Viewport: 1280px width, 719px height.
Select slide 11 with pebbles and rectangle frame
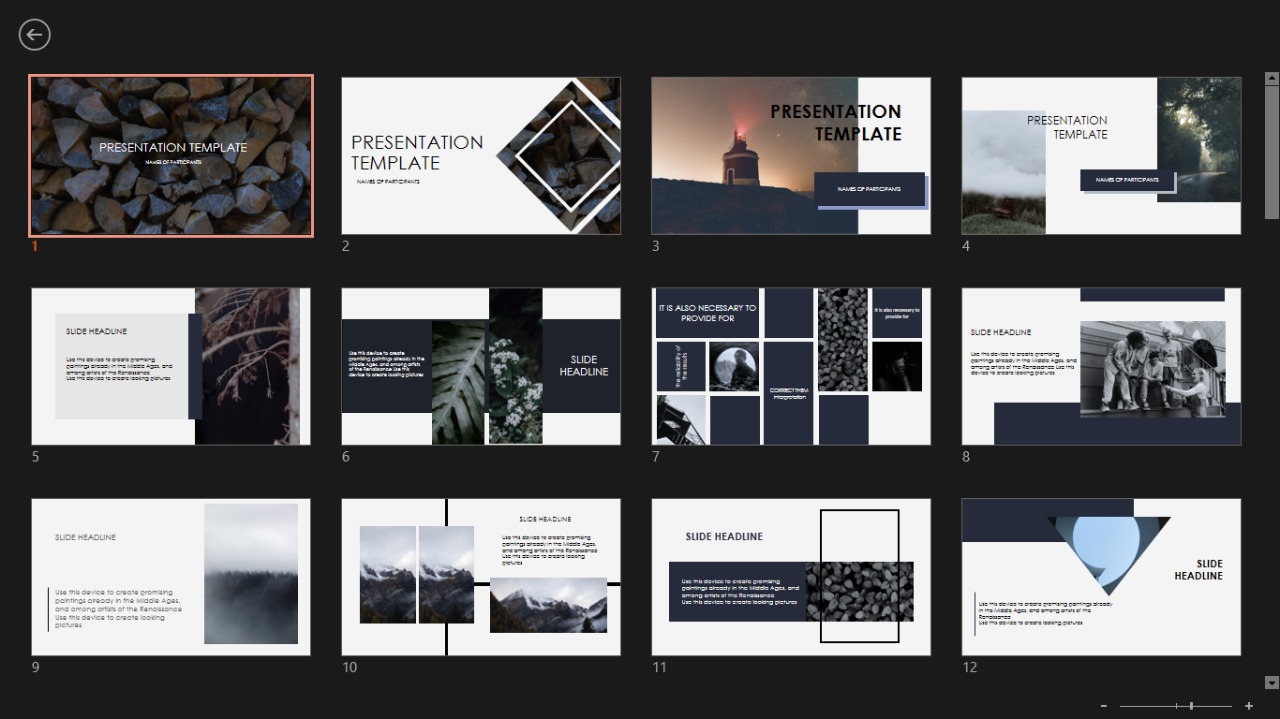791,577
